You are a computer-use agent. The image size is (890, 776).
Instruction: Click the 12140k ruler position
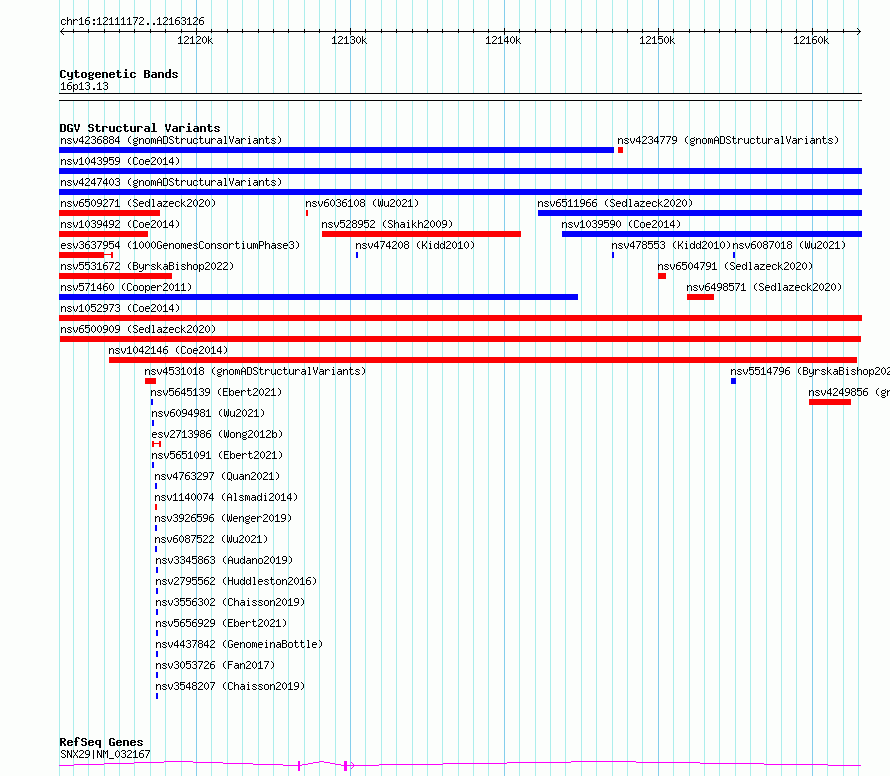(503, 40)
